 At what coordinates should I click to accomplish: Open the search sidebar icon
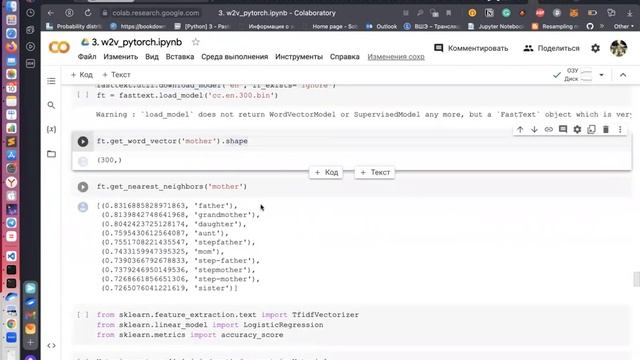point(51,105)
